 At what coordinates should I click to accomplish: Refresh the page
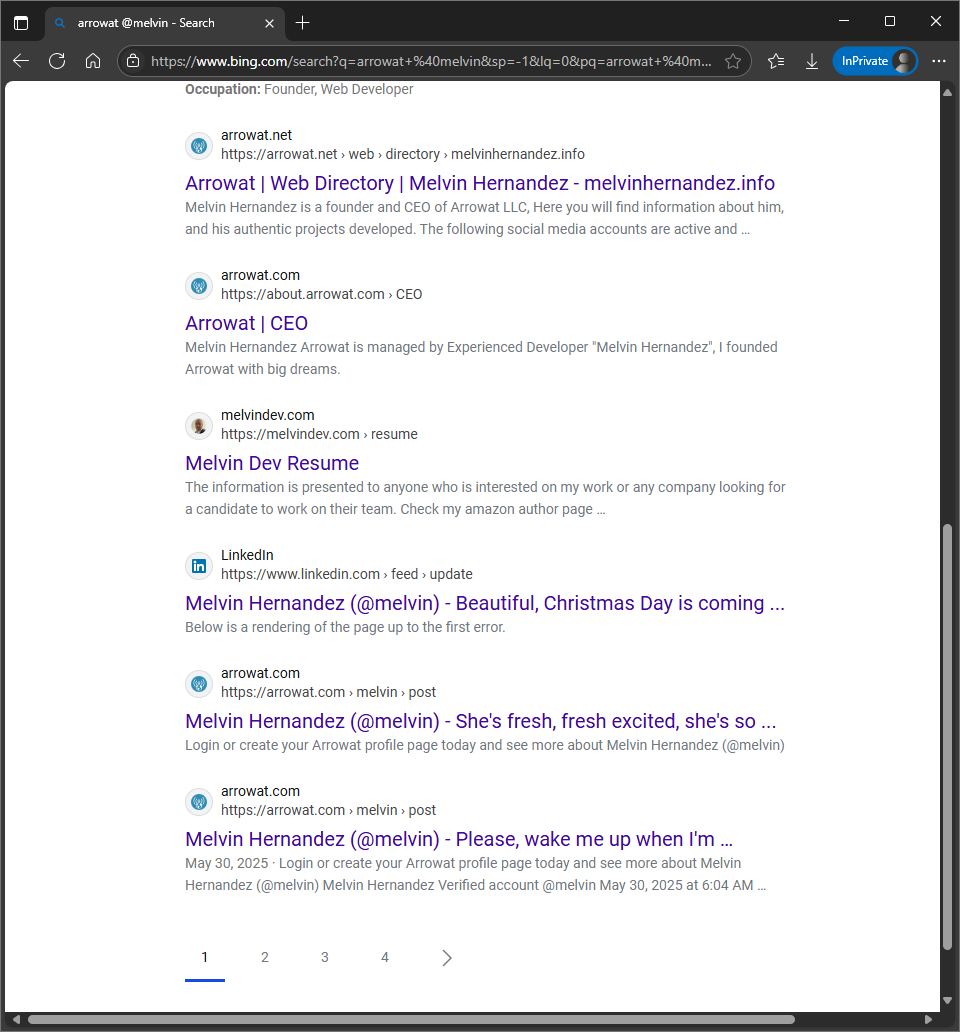(x=57, y=61)
